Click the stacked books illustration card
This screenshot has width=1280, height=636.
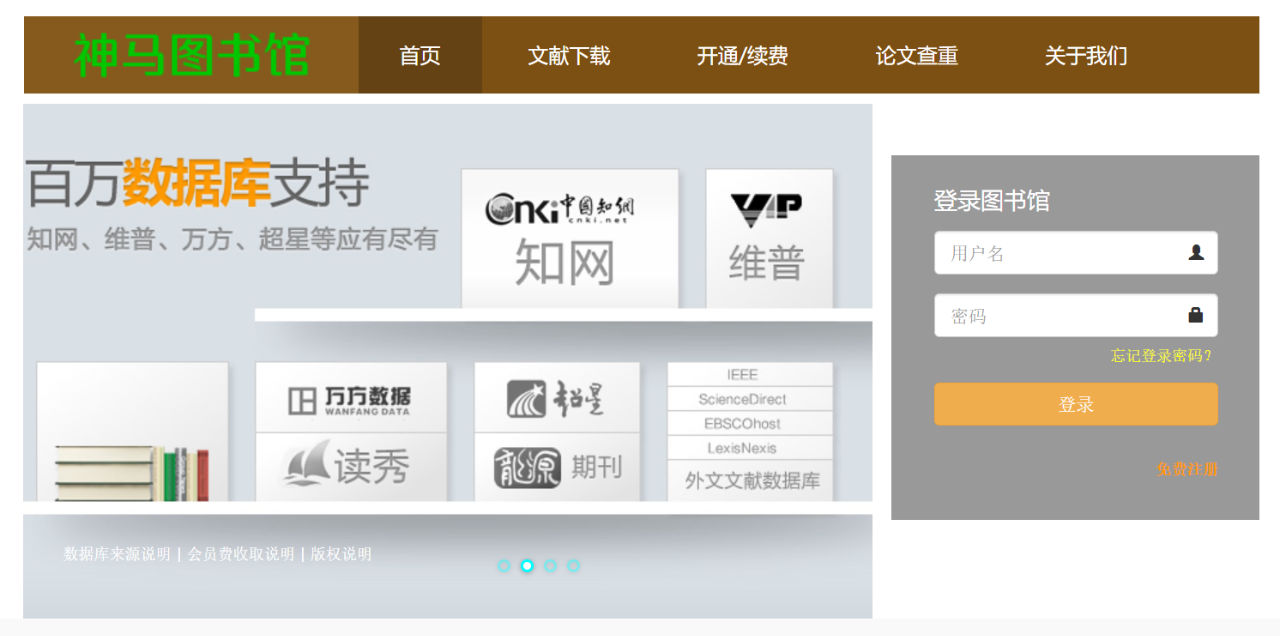(133, 431)
